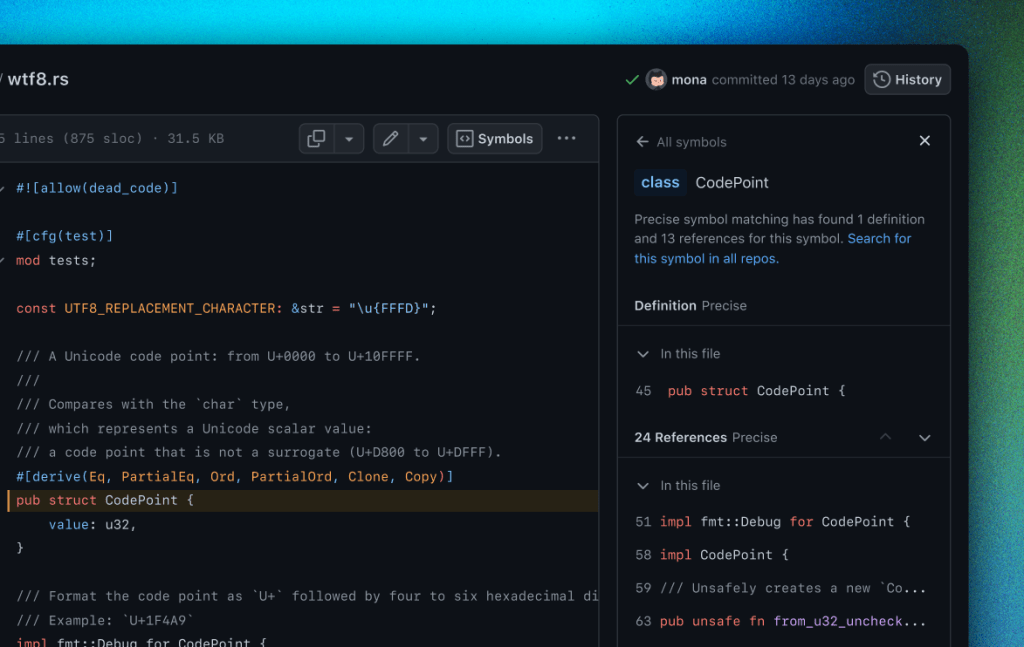Viewport: 1024px width, 647px height.
Task: Select the edit pencil icon
Action: 390,138
